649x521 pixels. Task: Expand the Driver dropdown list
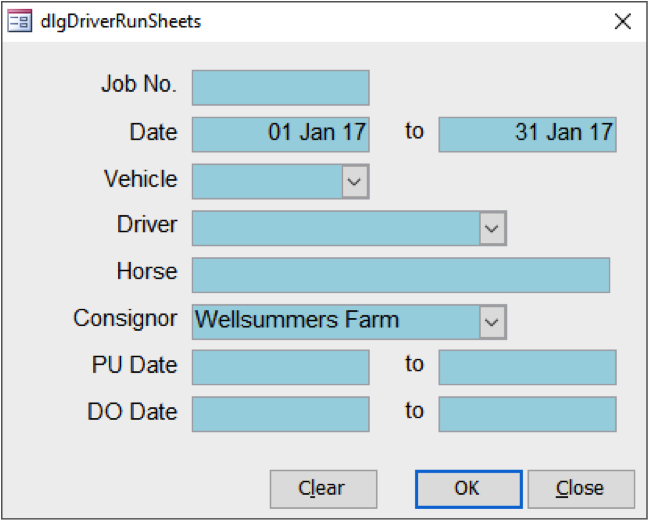(492, 228)
